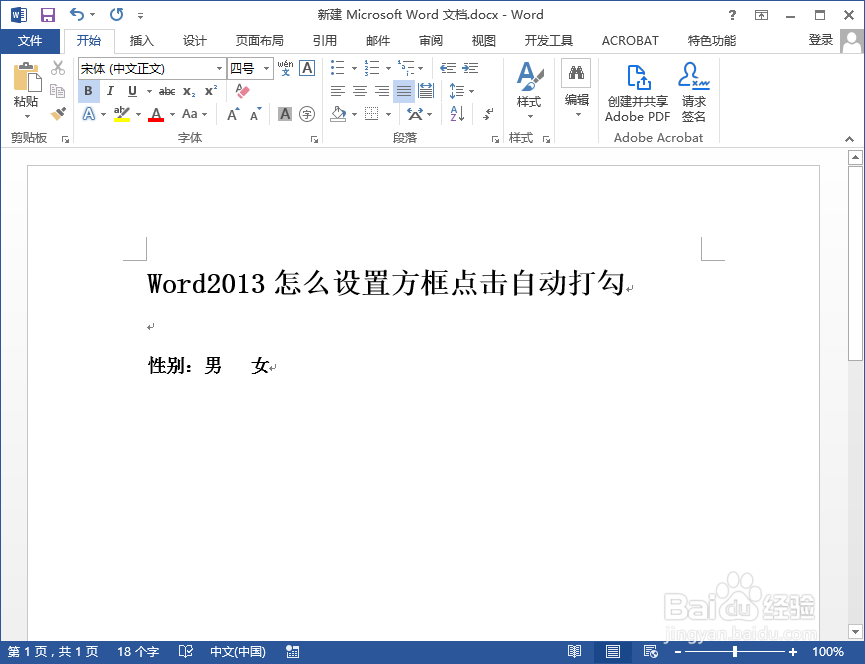Switch to the Developer tab
Viewport: 865px width, 664px height.
click(x=548, y=41)
